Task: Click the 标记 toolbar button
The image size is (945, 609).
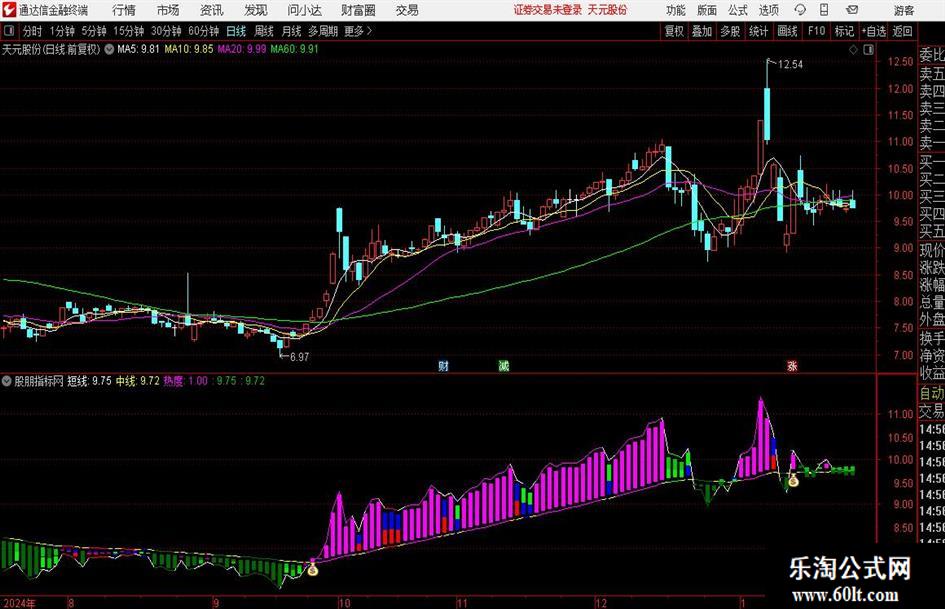Action: (844, 31)
